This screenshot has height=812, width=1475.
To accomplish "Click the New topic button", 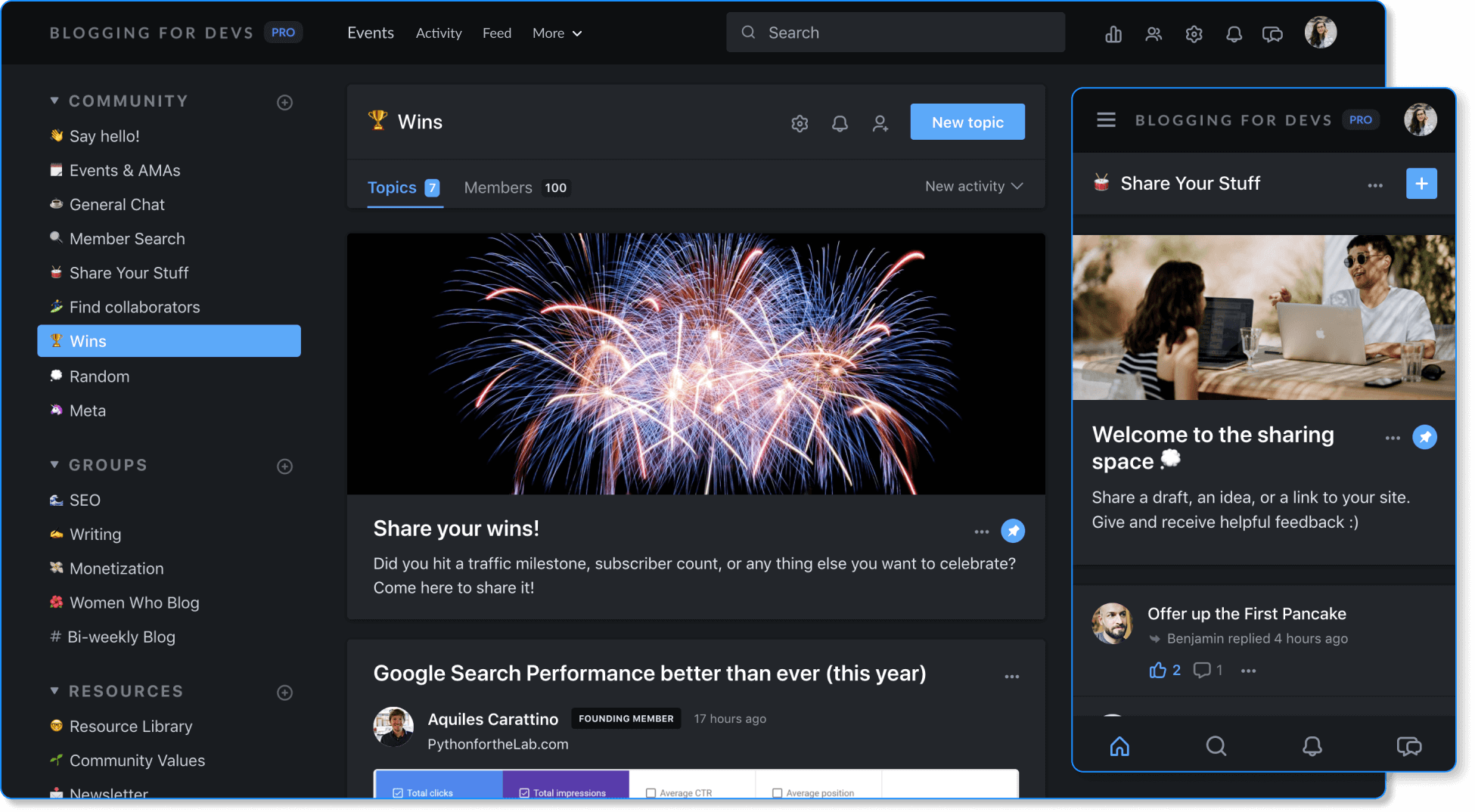I will (967, 122).
